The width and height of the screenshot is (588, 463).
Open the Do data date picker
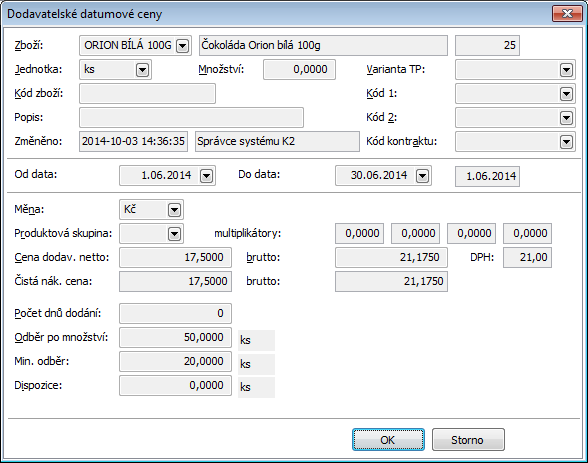pyautogui.click(x=423, y=175)
